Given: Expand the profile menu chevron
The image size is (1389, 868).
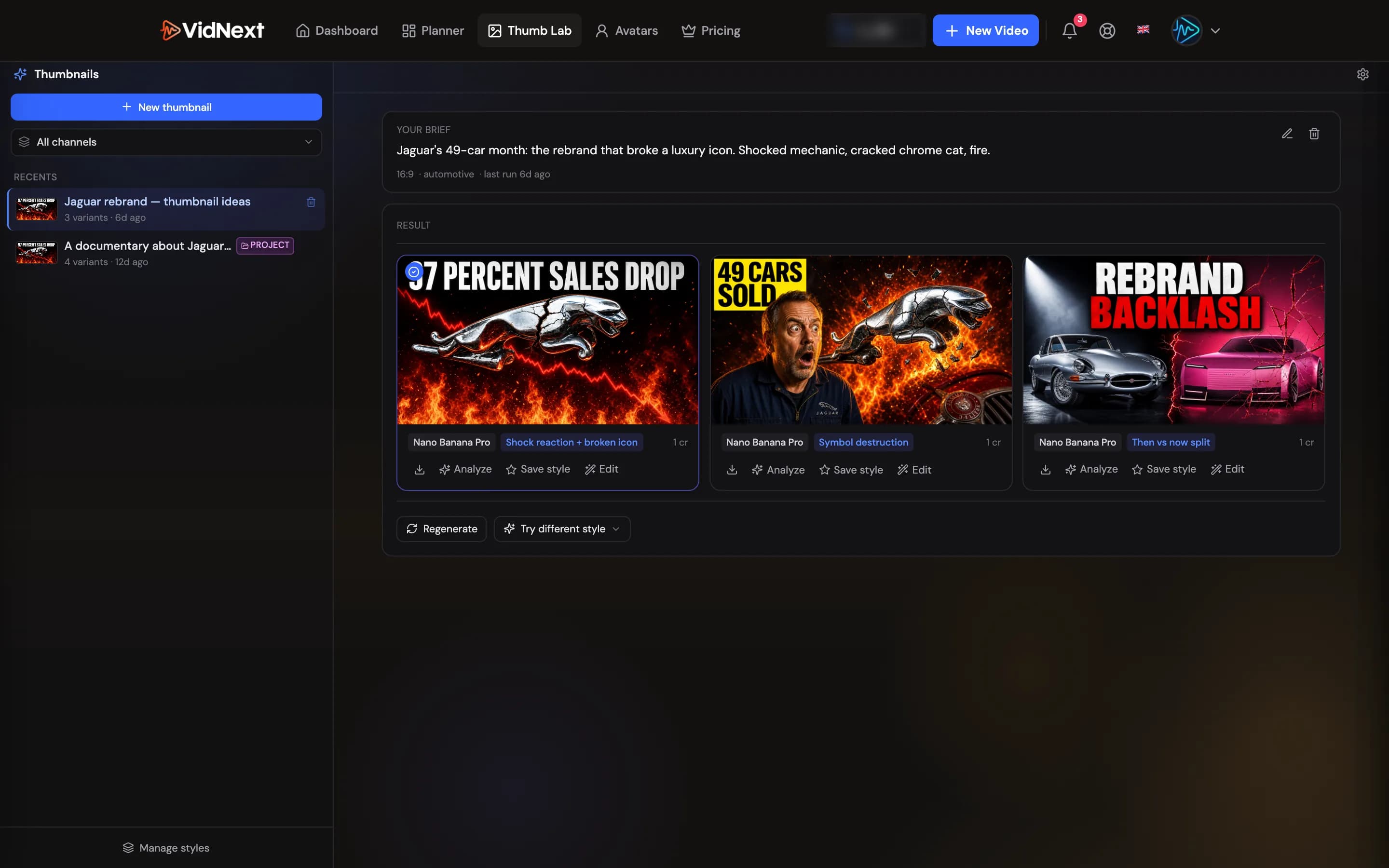Looking at the screenshot, I should pyautogui.click(x=1215, y=30).
